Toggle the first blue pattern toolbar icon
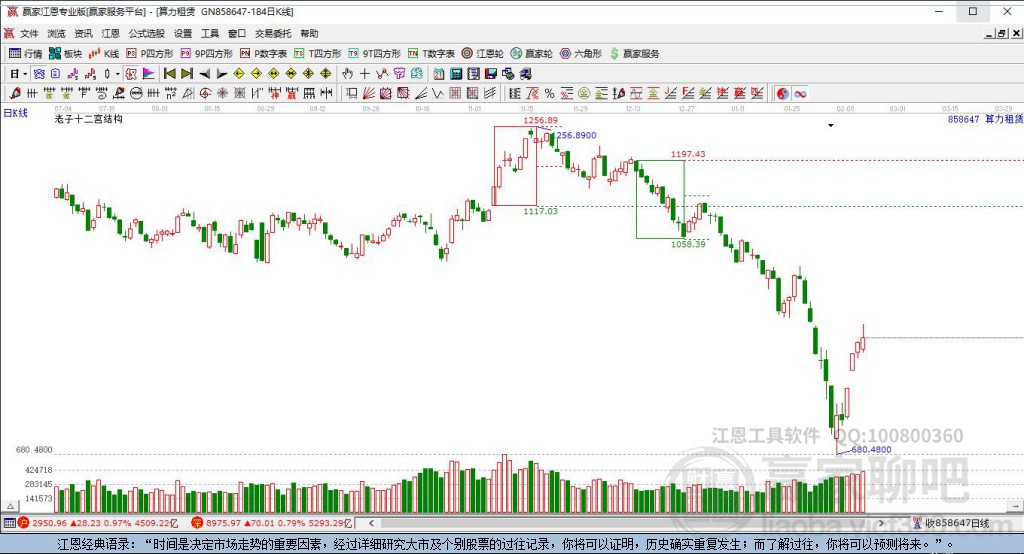The image size is (1024, 554). tap(39, 74)
